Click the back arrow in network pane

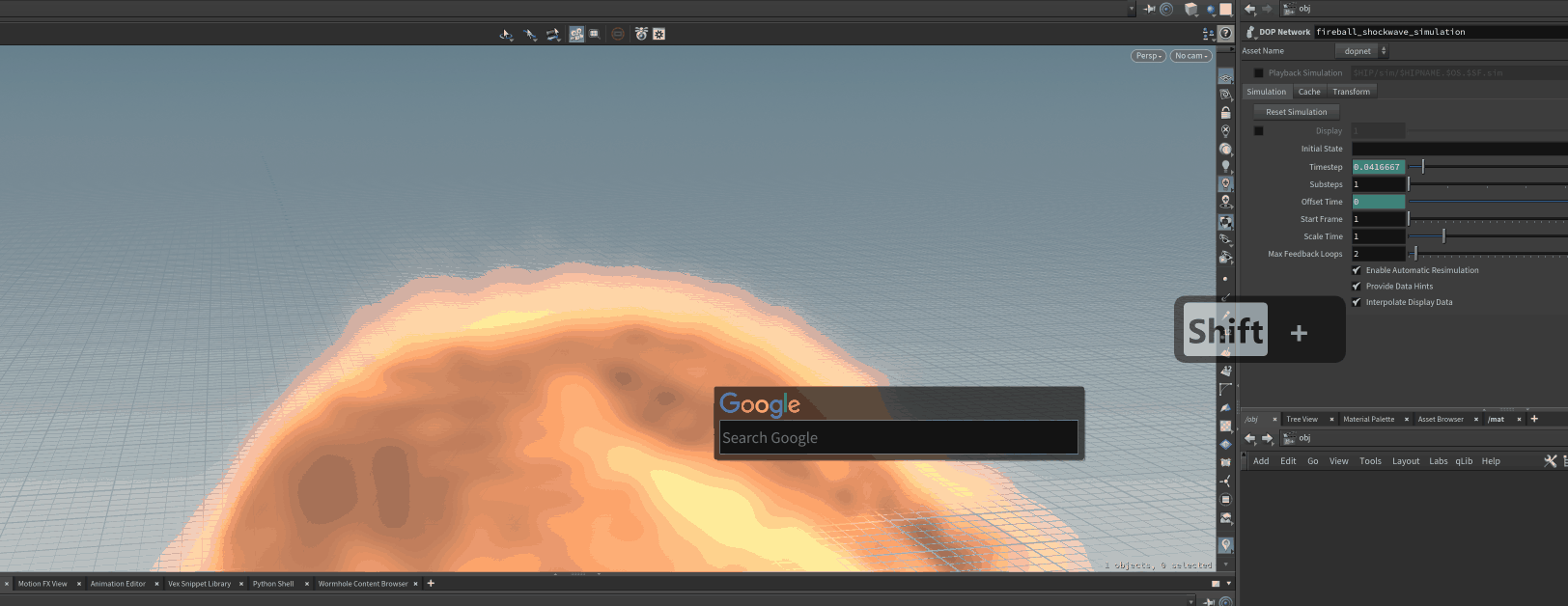coord(1249,438)
